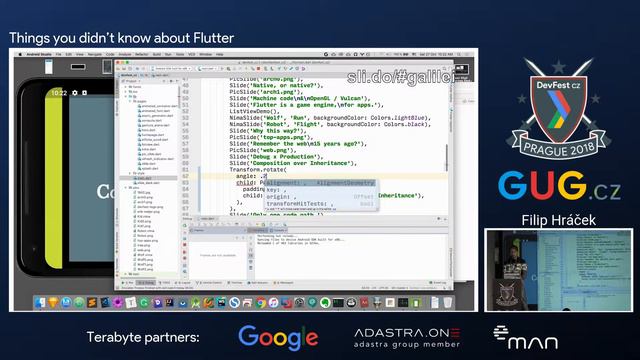Open the Apple menu
Viewport: 640px width, 360px height.
(x=20, y=54)
